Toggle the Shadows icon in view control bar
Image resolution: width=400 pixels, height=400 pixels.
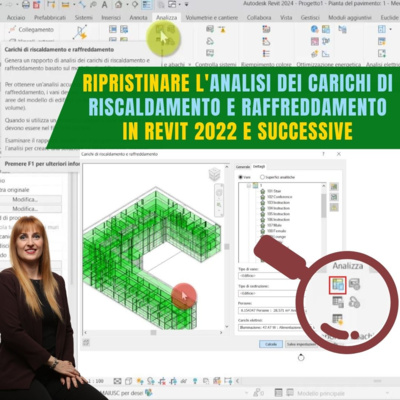point(151,381)
